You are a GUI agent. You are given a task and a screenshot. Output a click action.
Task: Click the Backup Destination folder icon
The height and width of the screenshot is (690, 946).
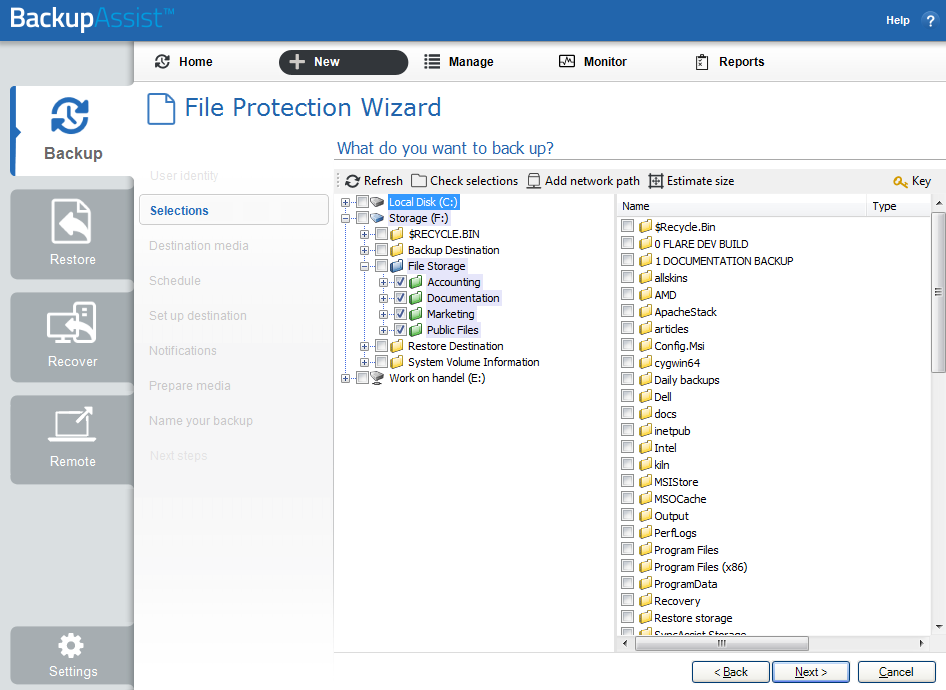[x=397, y=250]
